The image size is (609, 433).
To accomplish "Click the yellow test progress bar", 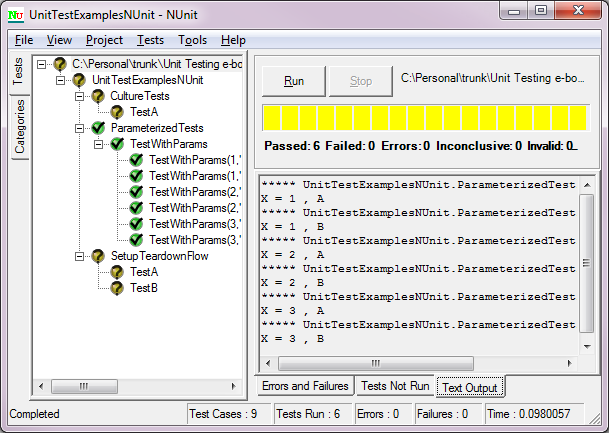I will [426, 118].
